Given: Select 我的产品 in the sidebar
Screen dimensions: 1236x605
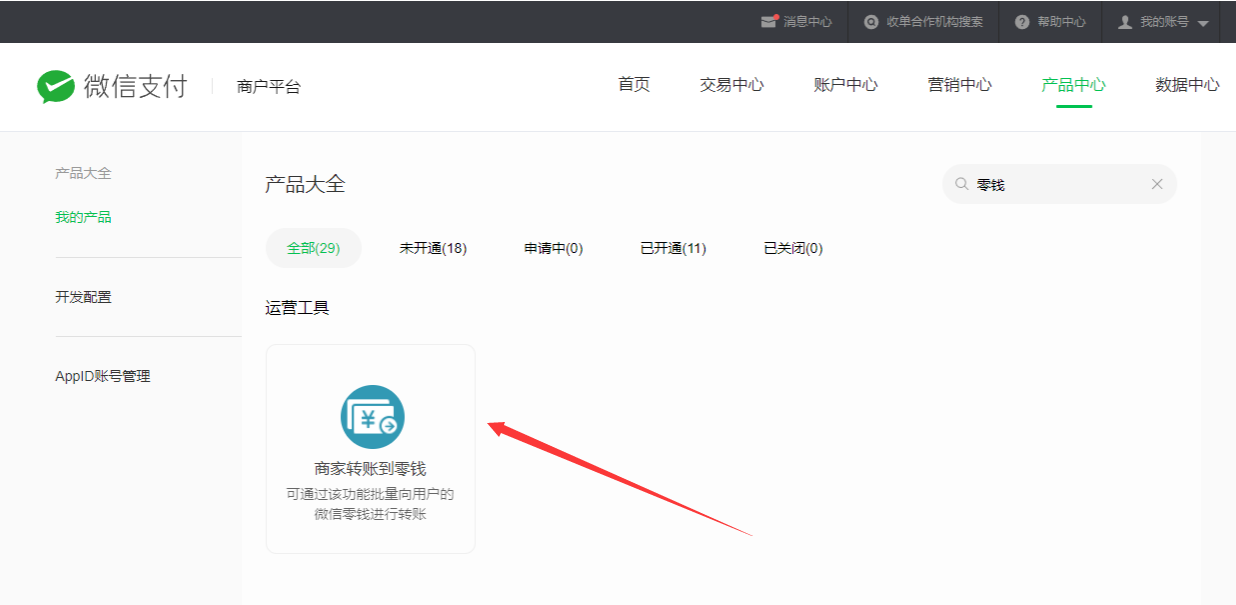Looking at the screenshot, I should coord(83,217).
